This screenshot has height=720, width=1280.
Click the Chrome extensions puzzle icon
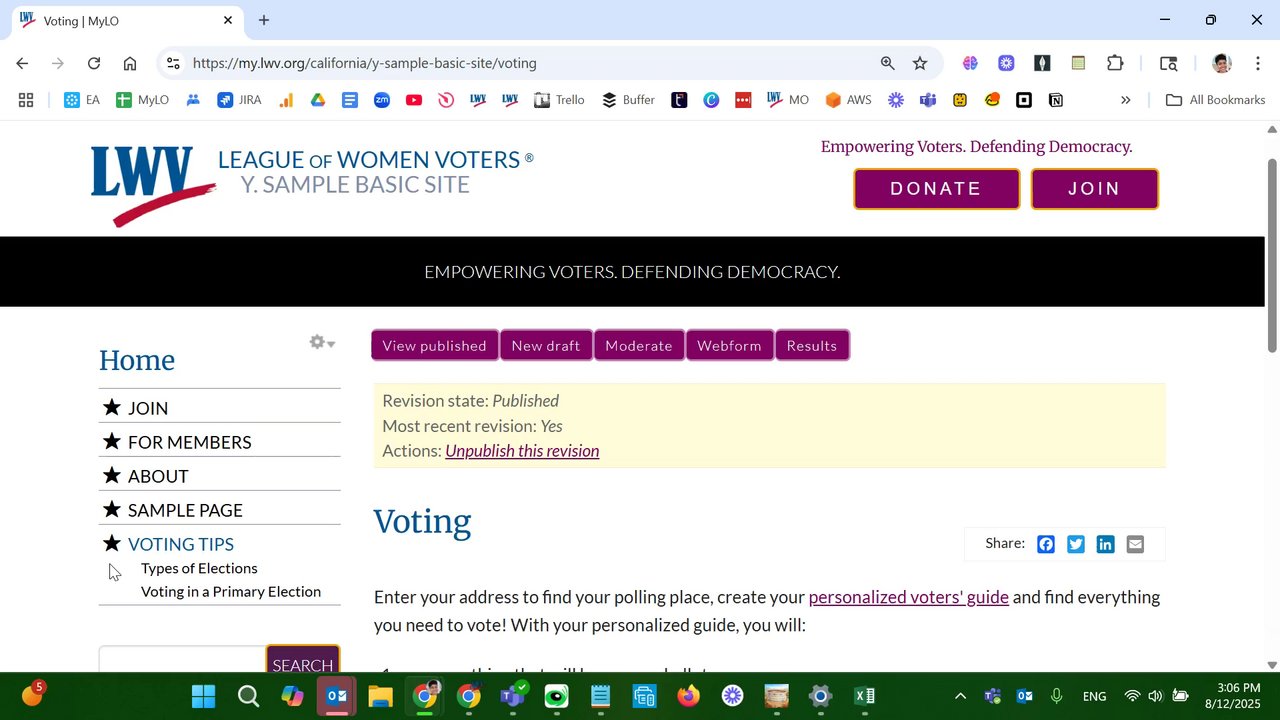[x=1115, y=63]
